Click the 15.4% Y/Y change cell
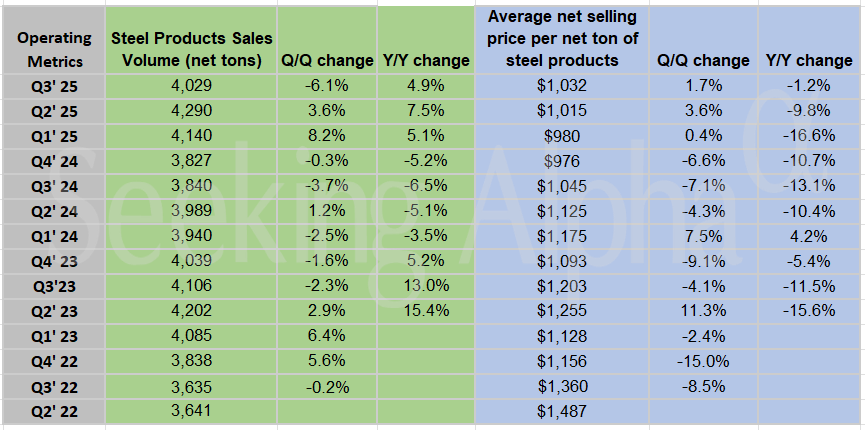Screen dimensions: 865x430 coord(426,310)
